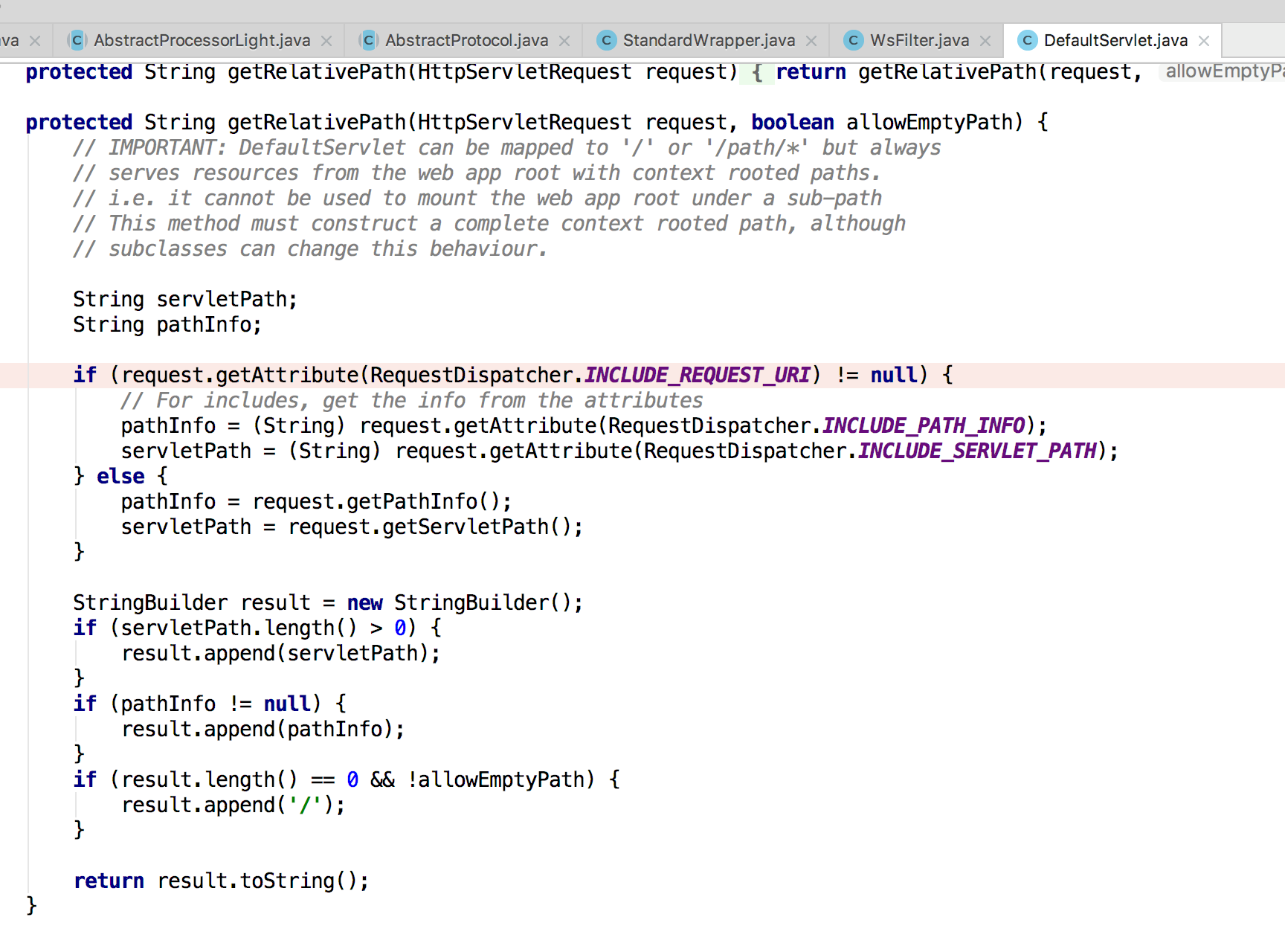The height and width of the screenshot is (952, 1285).
Task: Click the 'request.getServletPath()' call
Action: (430, 527)
